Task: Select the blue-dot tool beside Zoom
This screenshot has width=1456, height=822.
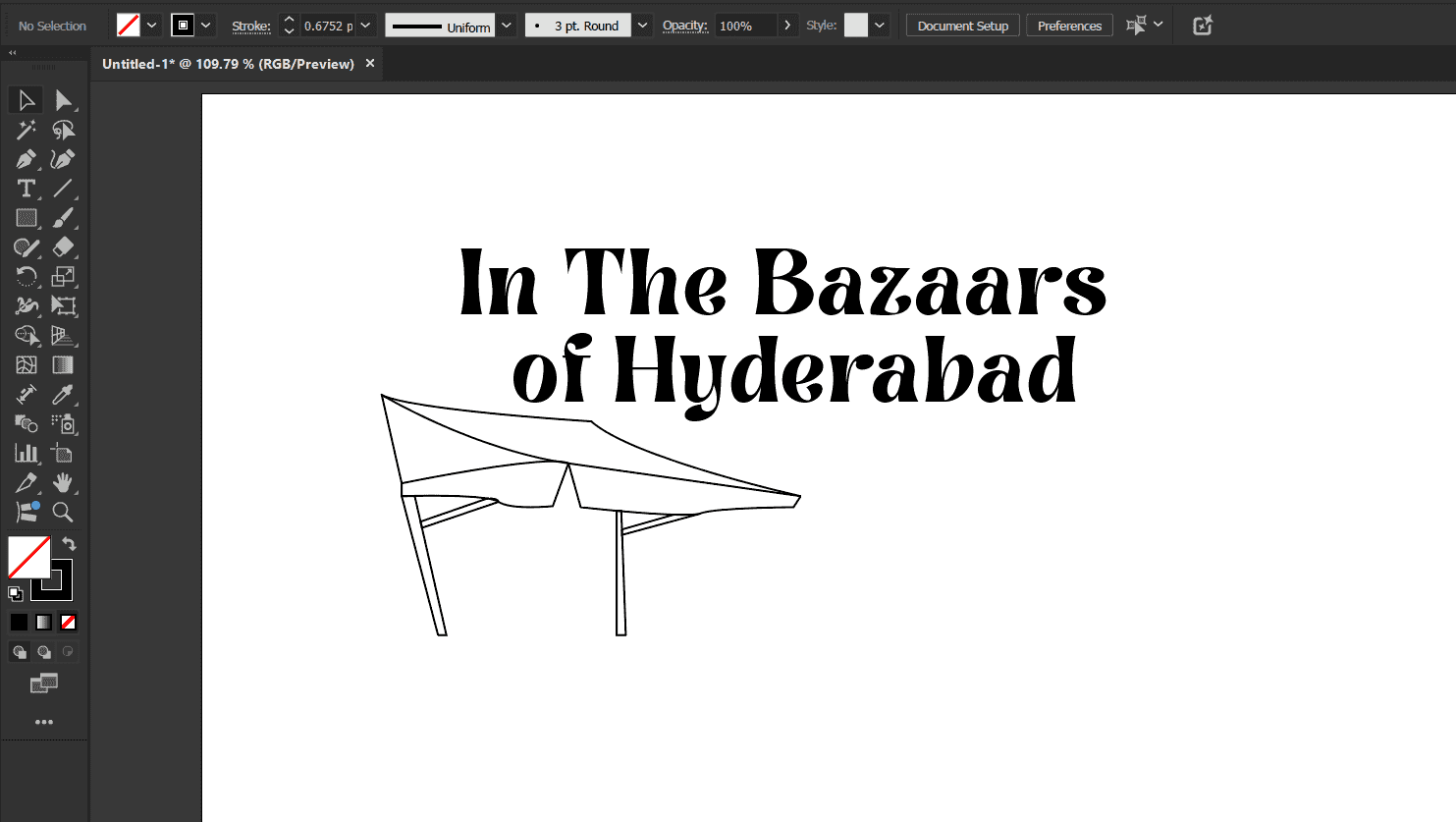Action: tap(27, 512)
